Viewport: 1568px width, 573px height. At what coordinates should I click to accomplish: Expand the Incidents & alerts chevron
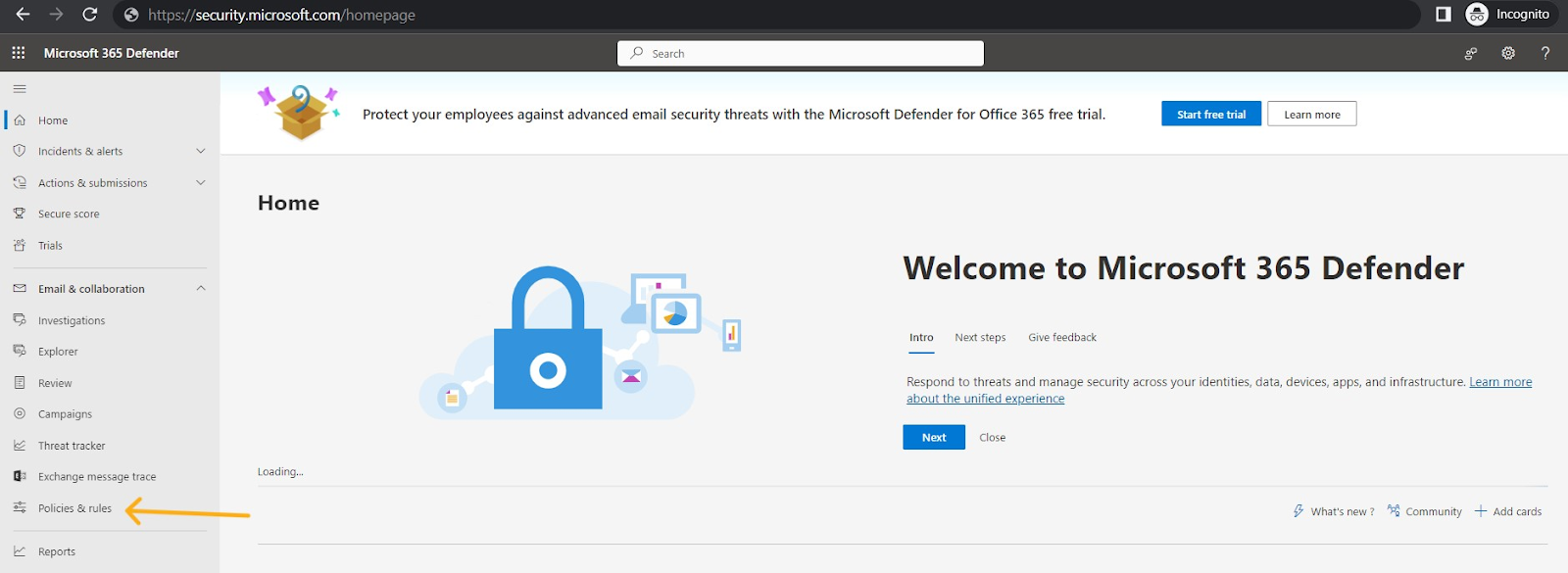tap(201, 152)
